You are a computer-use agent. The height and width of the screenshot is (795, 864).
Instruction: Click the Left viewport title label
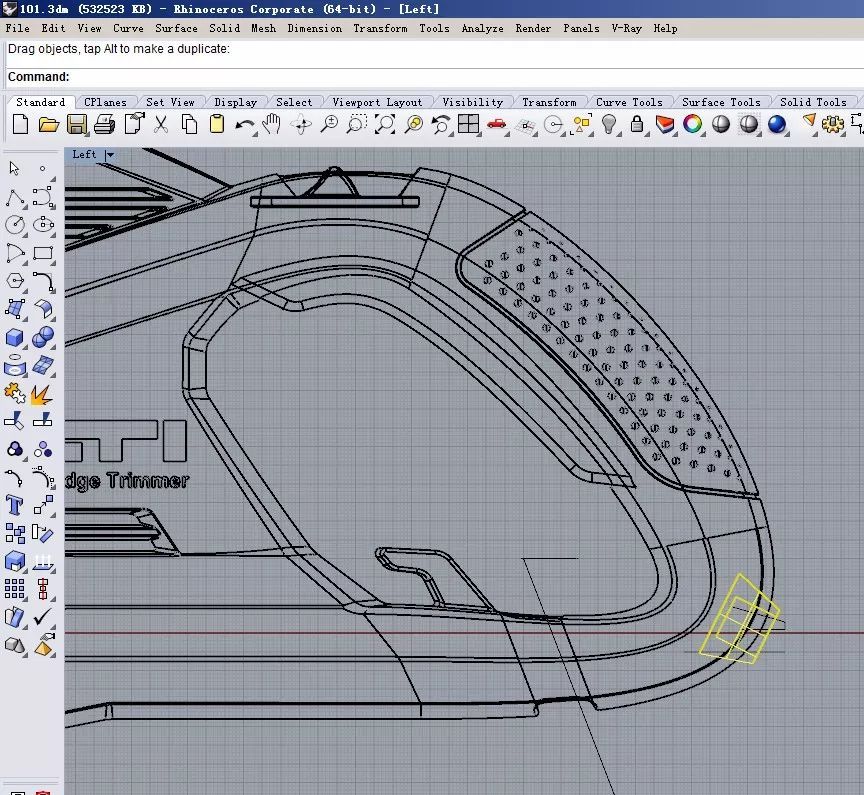click(84, 155)
